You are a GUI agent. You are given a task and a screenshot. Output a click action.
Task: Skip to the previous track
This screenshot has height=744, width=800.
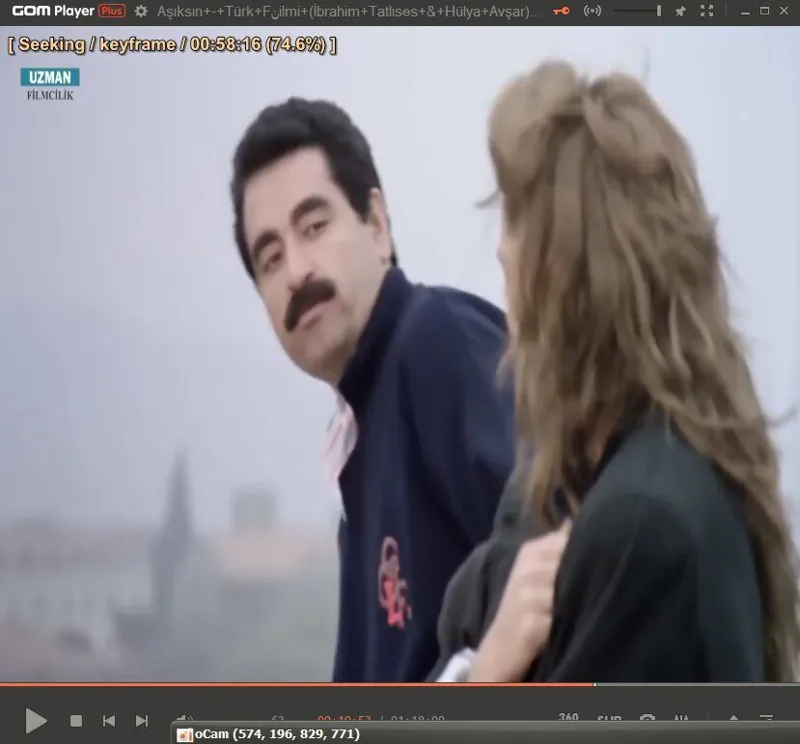coord(109,720)
